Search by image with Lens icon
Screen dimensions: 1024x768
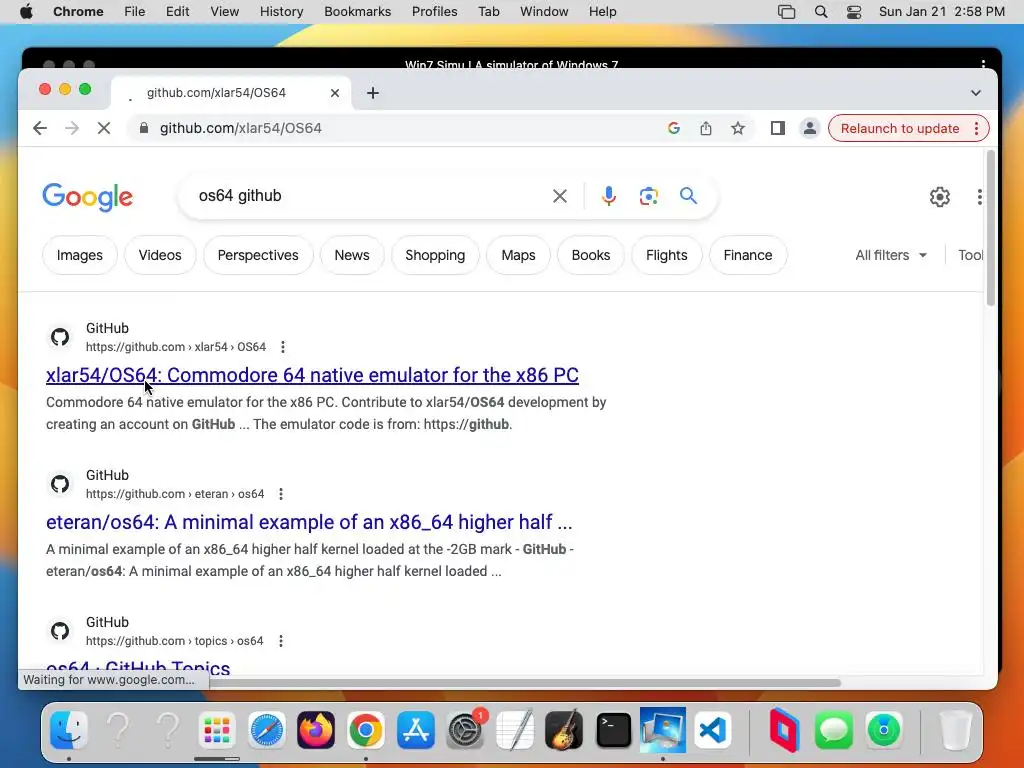point(648,196)
